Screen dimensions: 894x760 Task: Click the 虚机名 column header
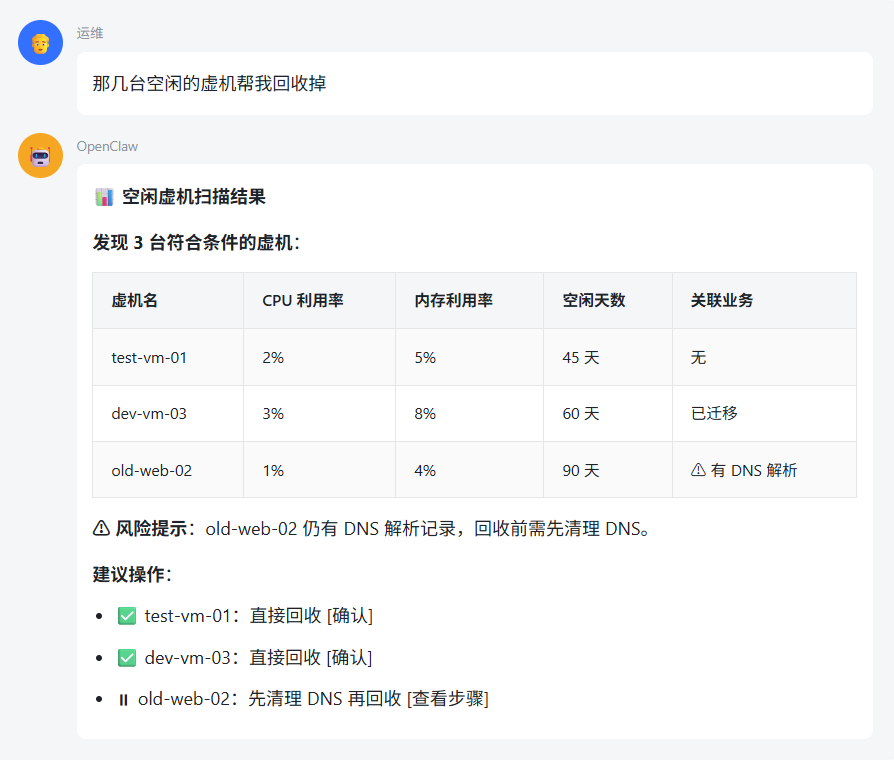(x=135, y=301)
